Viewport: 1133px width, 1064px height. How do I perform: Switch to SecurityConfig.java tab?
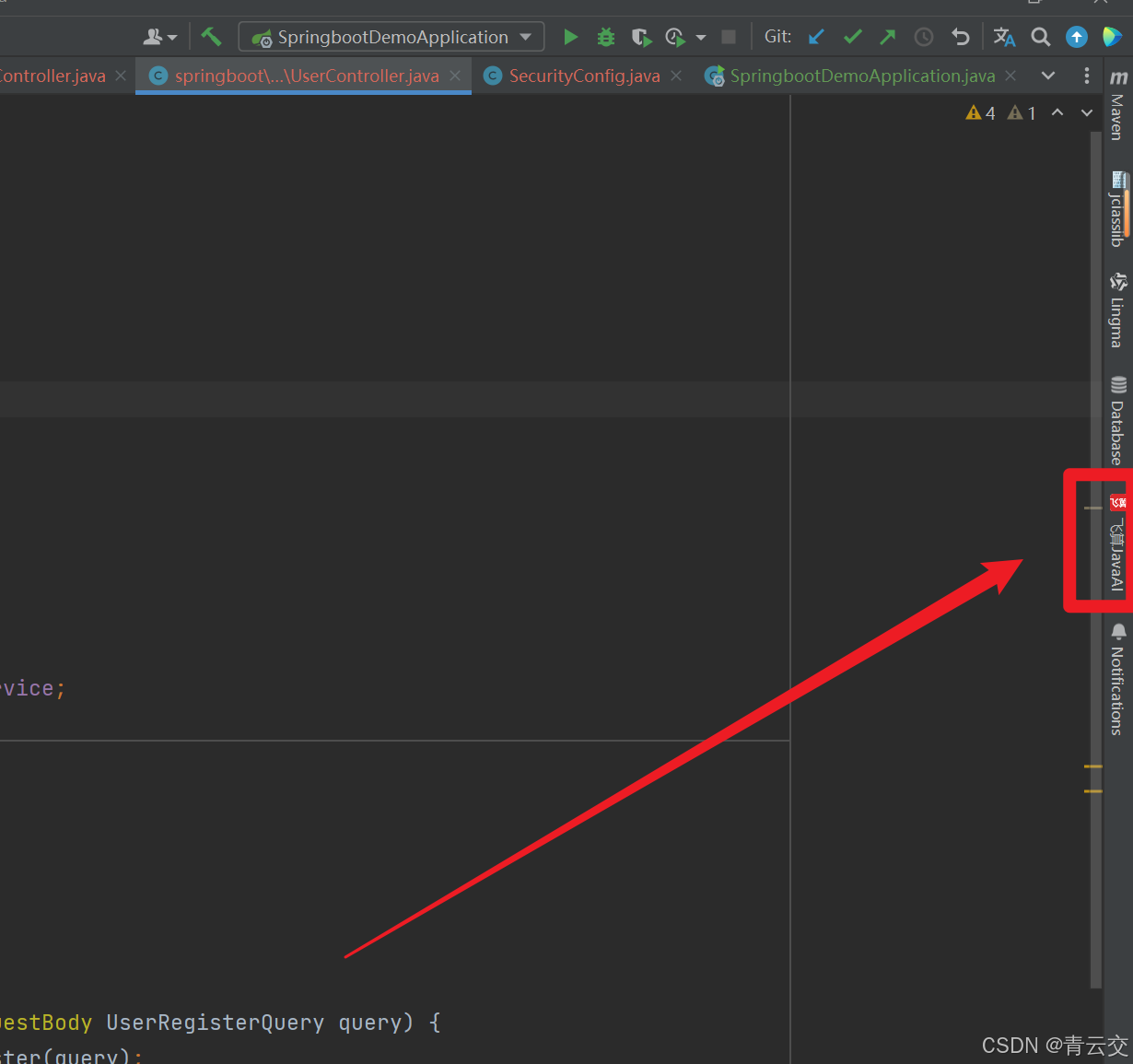(584, 76)
